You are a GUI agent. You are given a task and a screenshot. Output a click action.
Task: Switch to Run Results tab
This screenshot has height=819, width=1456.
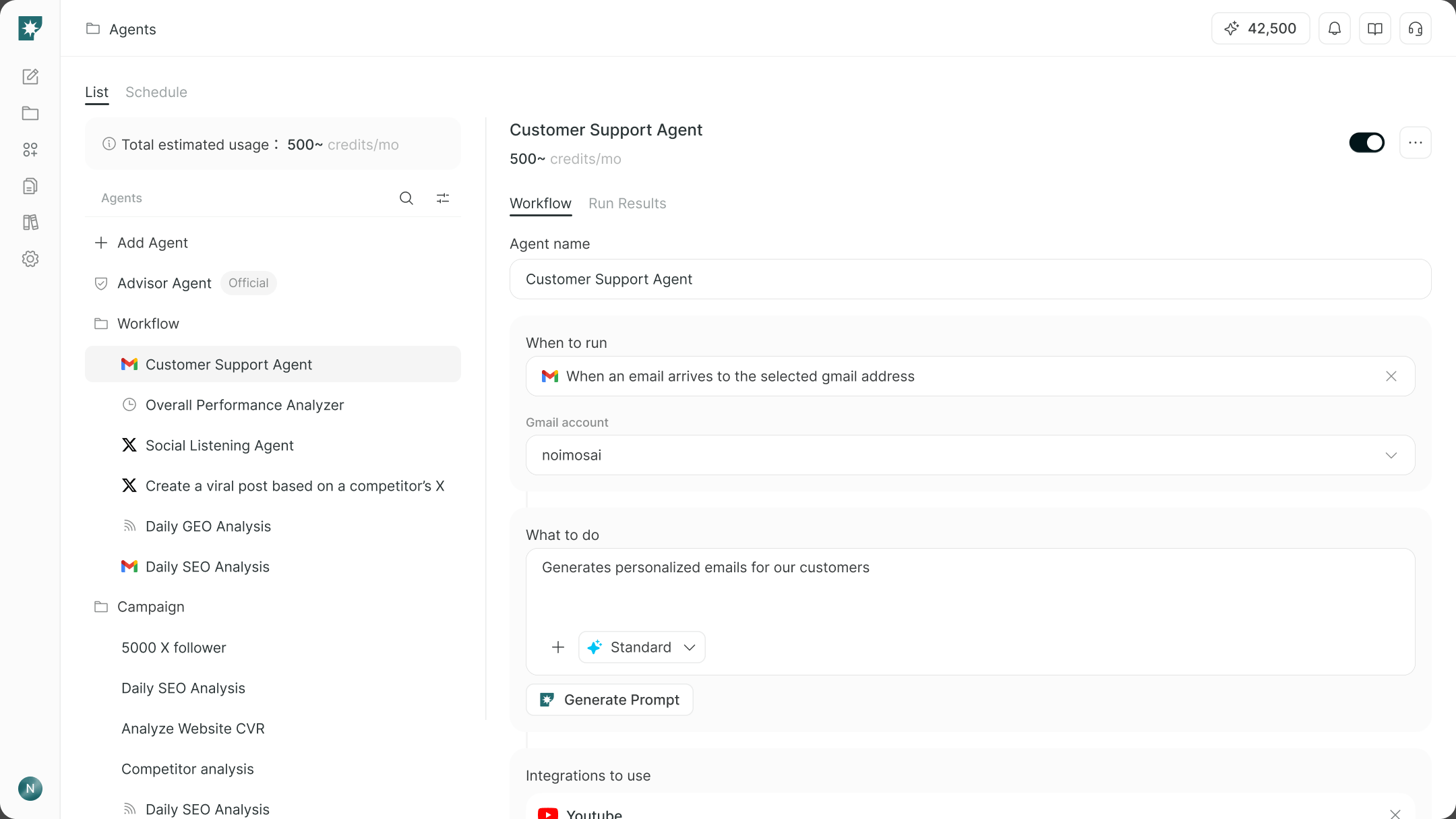[627, 204]
